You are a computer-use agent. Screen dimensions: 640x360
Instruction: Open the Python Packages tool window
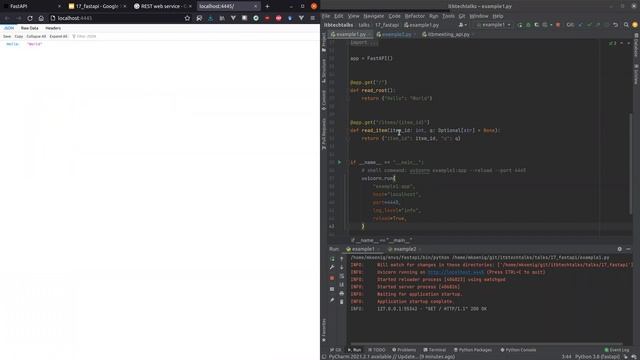tap(473, 350)
